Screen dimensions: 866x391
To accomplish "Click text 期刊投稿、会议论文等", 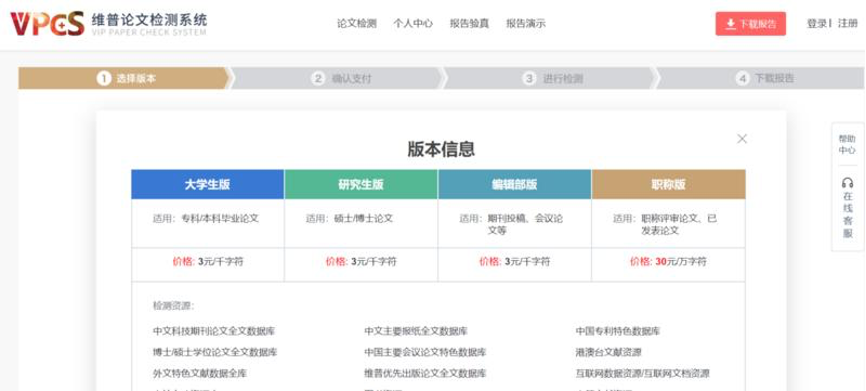I will 525,224.
